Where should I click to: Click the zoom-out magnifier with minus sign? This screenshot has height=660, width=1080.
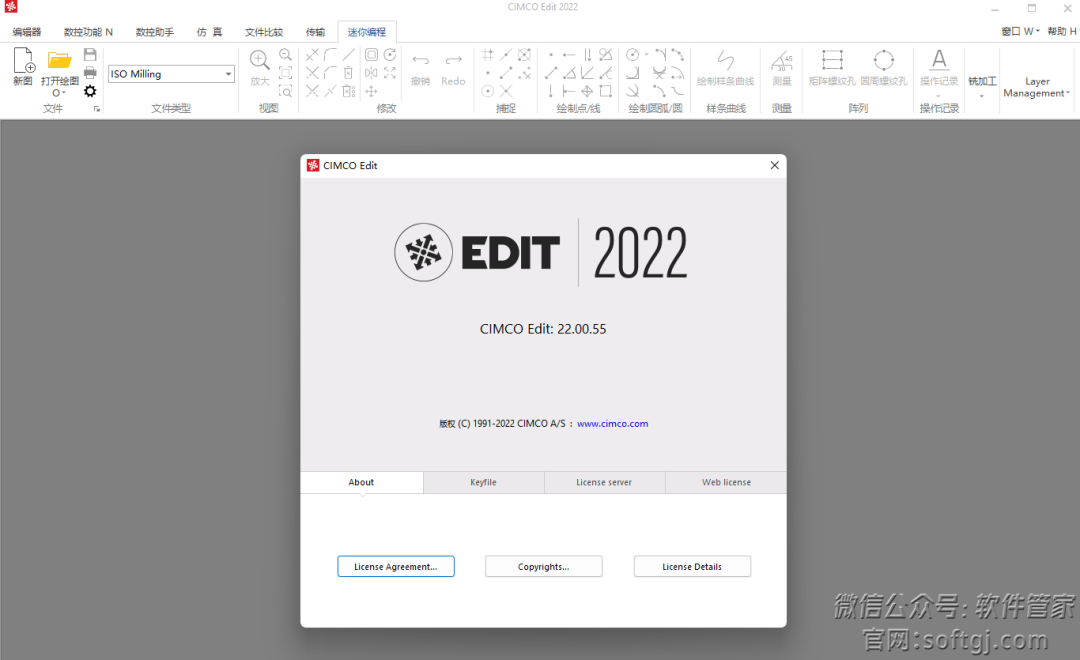(285, 54)
